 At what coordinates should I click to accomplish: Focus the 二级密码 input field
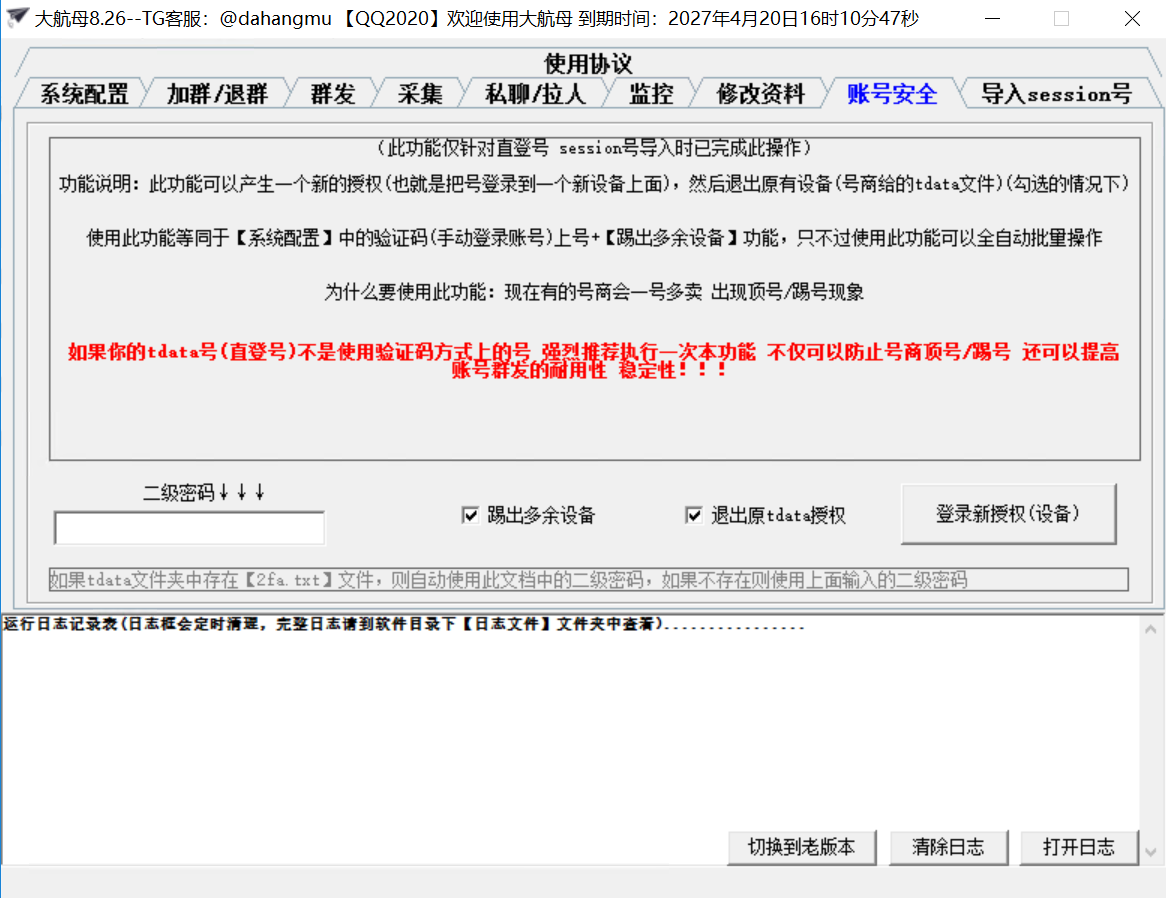click(x=189, y=528)
